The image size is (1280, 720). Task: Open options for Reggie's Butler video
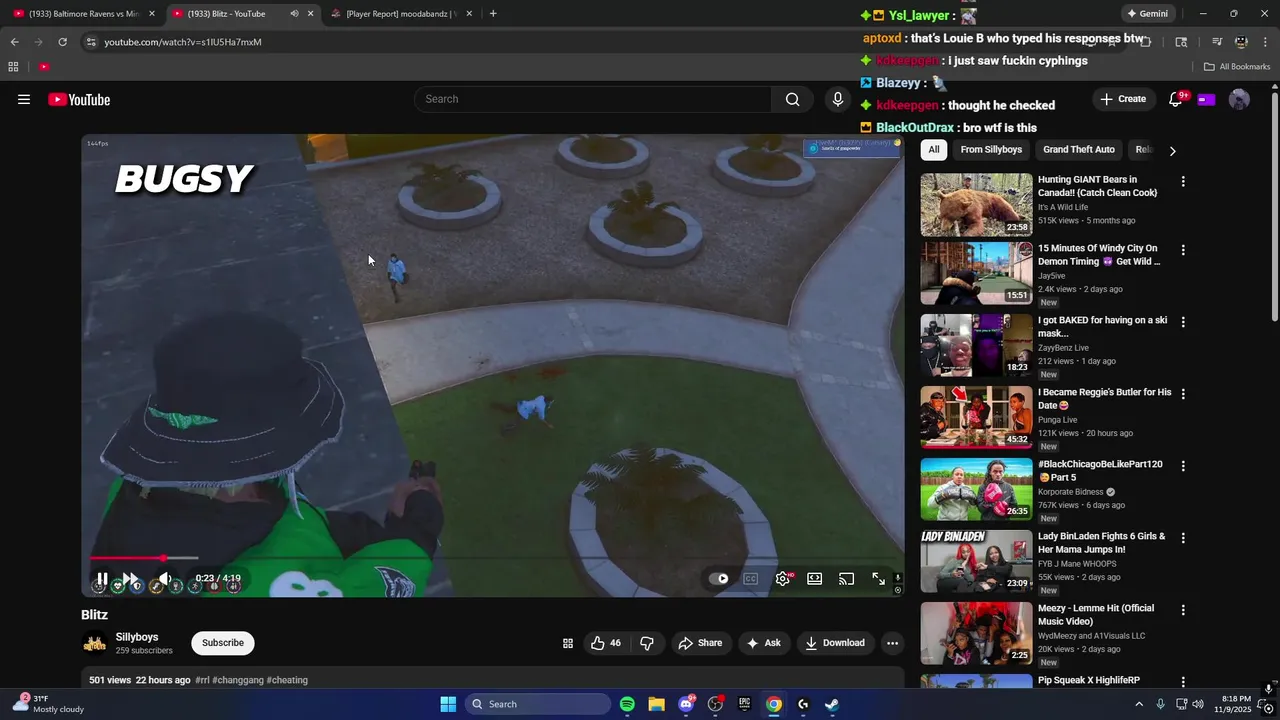1183,394
